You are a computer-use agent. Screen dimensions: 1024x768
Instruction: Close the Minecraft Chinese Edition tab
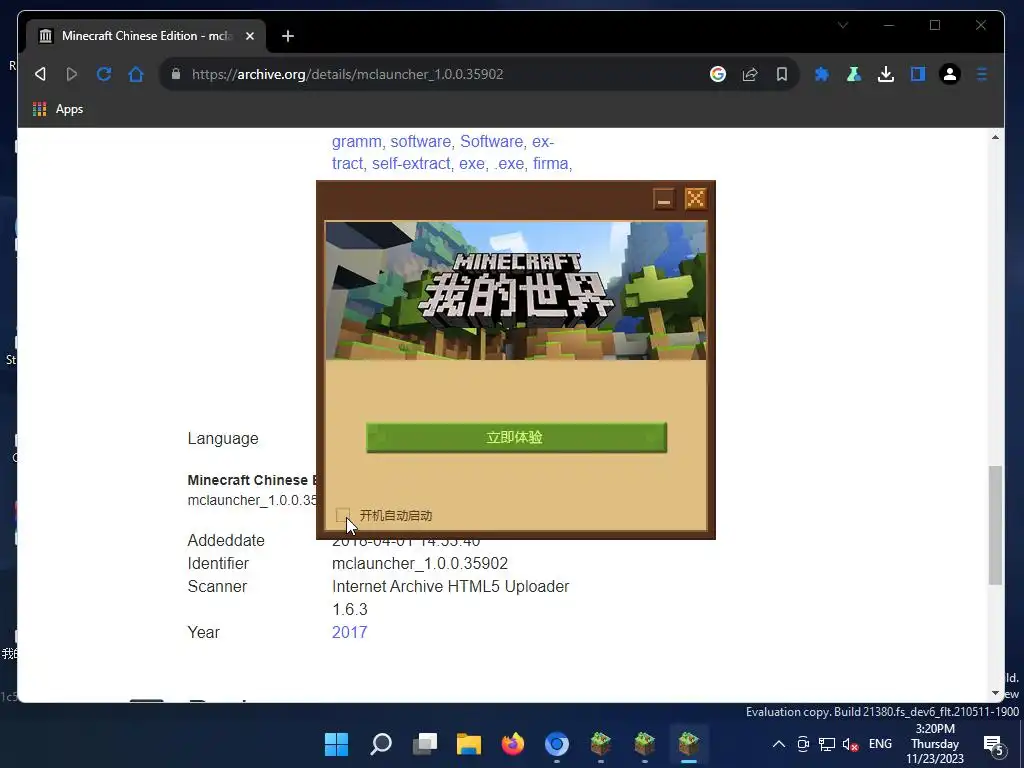coord(249,36)
